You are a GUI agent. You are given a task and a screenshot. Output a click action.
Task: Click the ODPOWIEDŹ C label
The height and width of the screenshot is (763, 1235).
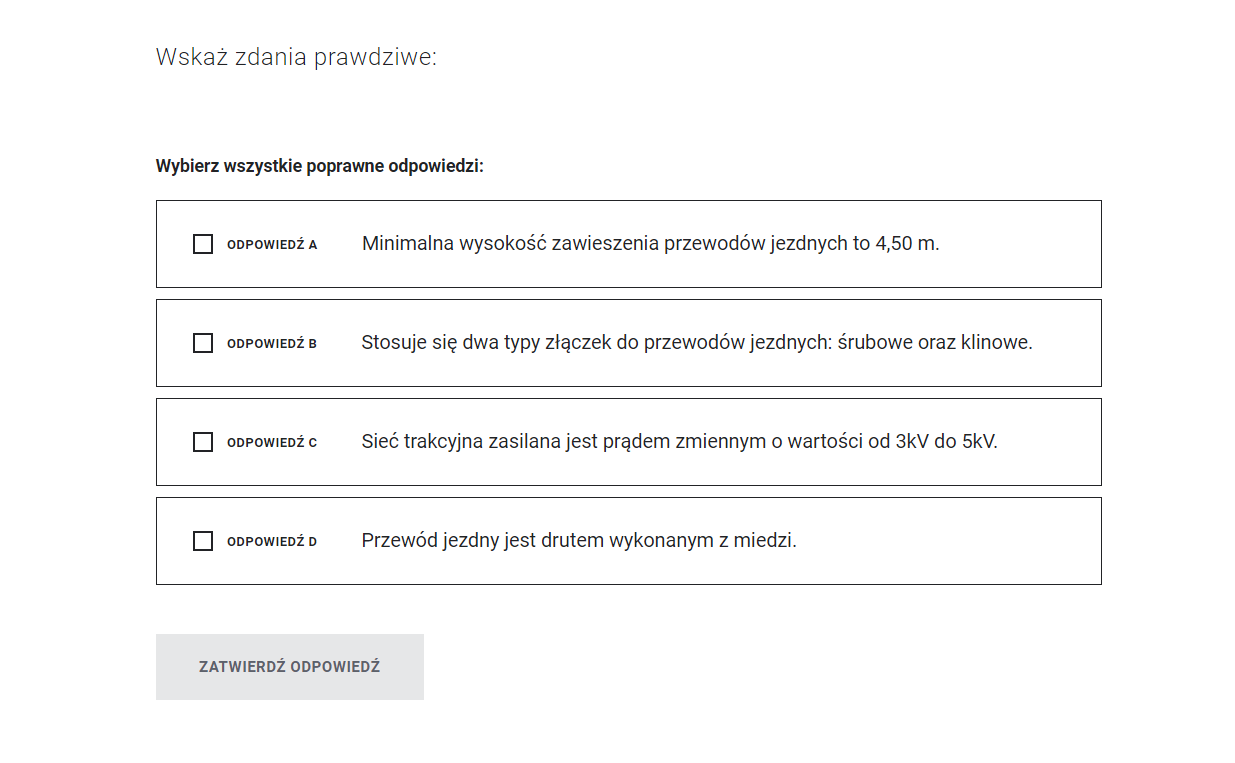(x=271, y=441)
